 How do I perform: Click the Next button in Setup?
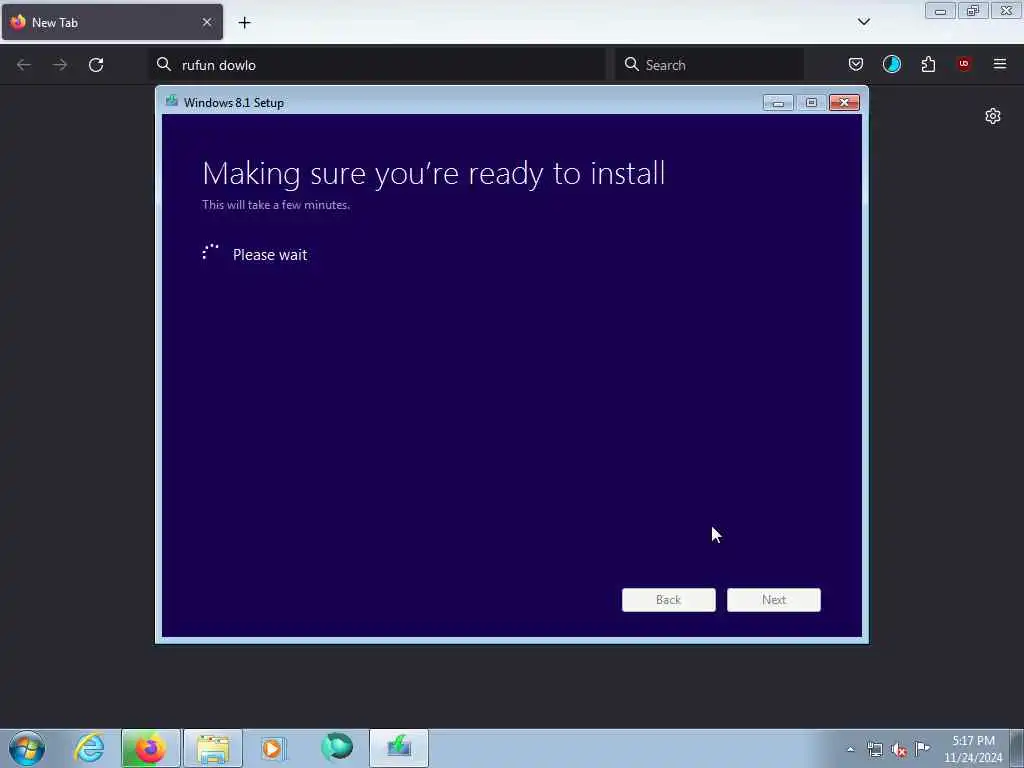click(x=774, y=600)
